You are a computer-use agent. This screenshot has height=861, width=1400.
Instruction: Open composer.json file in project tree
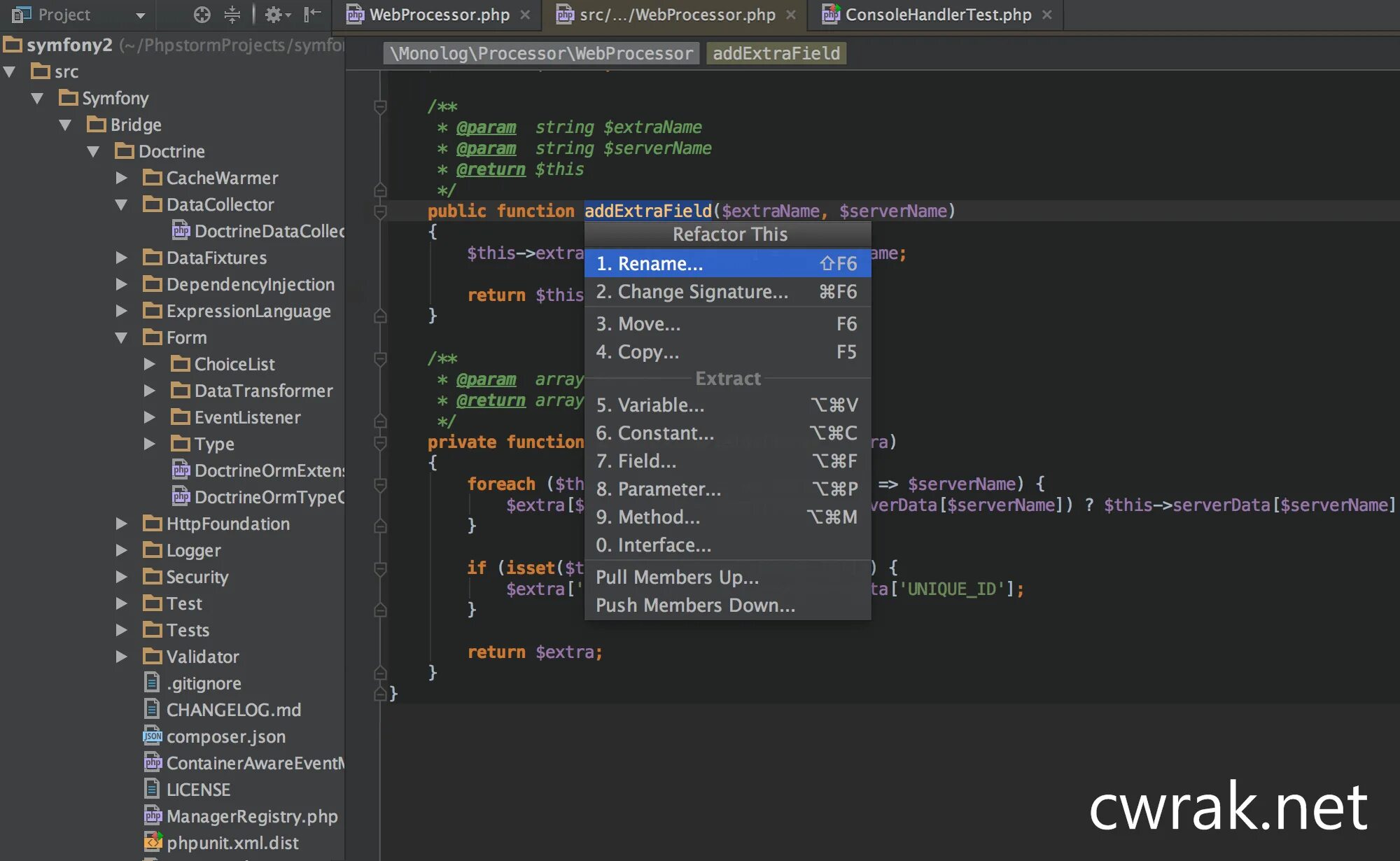pyautogui.click(x=225, y=736)
